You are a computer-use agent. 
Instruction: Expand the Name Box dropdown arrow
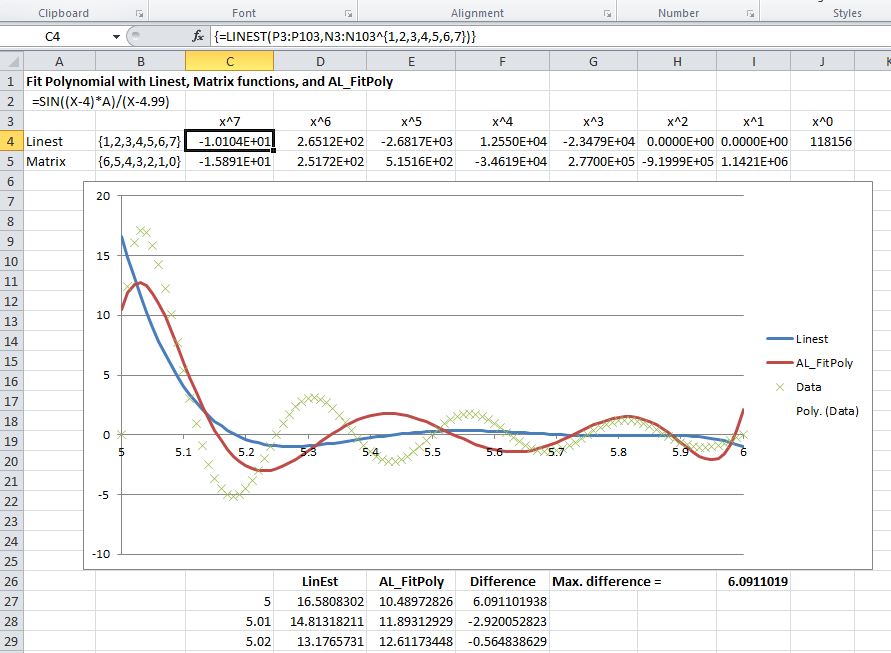pyautogui.click(x=117, y=36)
